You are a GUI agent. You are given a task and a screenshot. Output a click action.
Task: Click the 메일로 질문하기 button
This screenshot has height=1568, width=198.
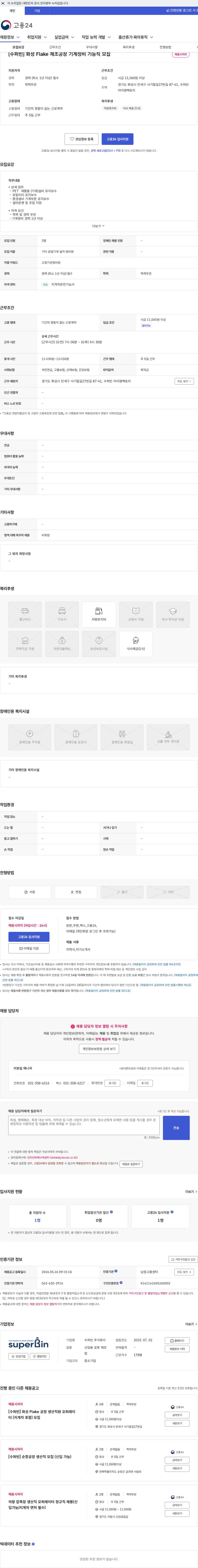[x=131, y=1164]
